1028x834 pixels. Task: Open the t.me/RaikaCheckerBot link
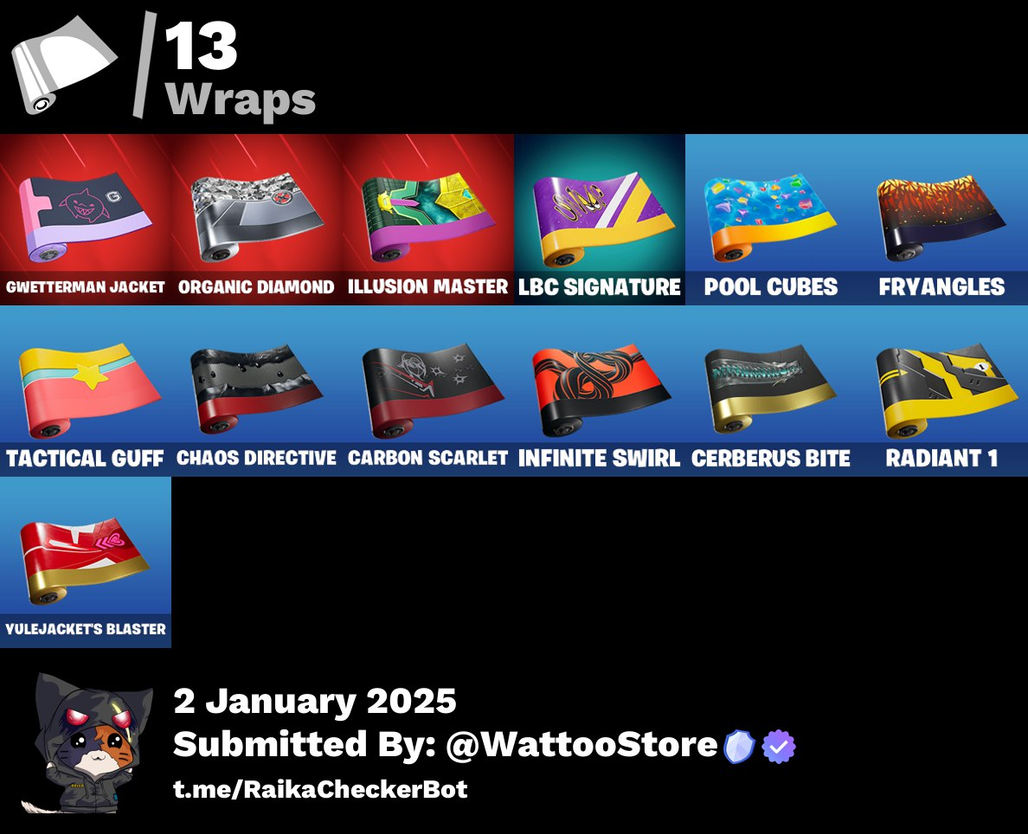point(320,789)
